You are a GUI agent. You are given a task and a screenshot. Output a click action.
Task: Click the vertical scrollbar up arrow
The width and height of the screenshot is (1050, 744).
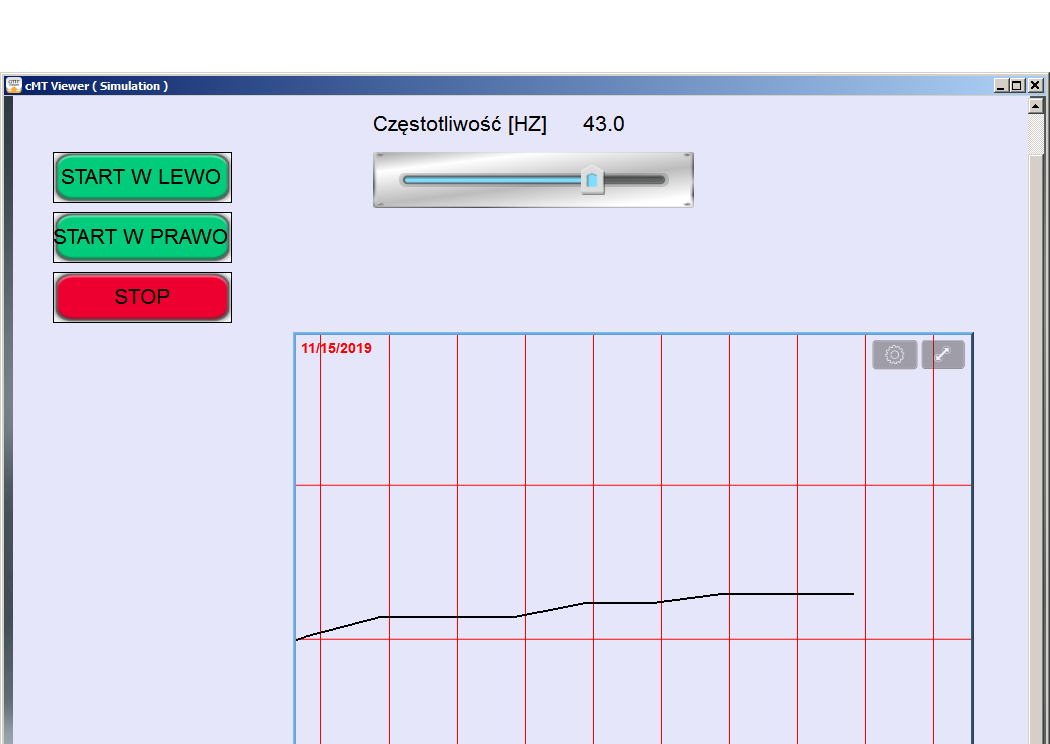point(1035,105)
